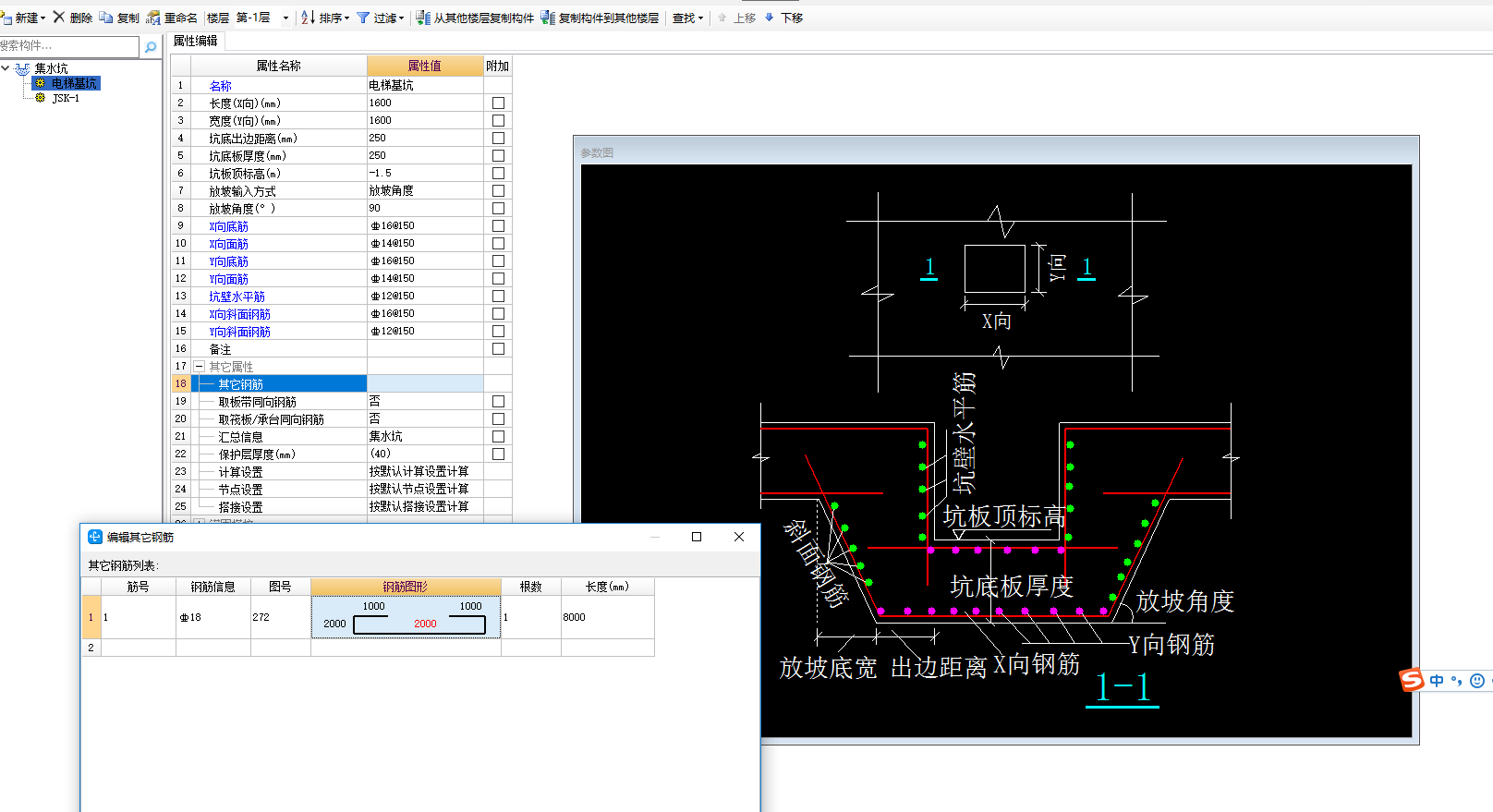
Task: Click the X向面筋 property link
Action: pyautogui.click(x=228, y=244)
